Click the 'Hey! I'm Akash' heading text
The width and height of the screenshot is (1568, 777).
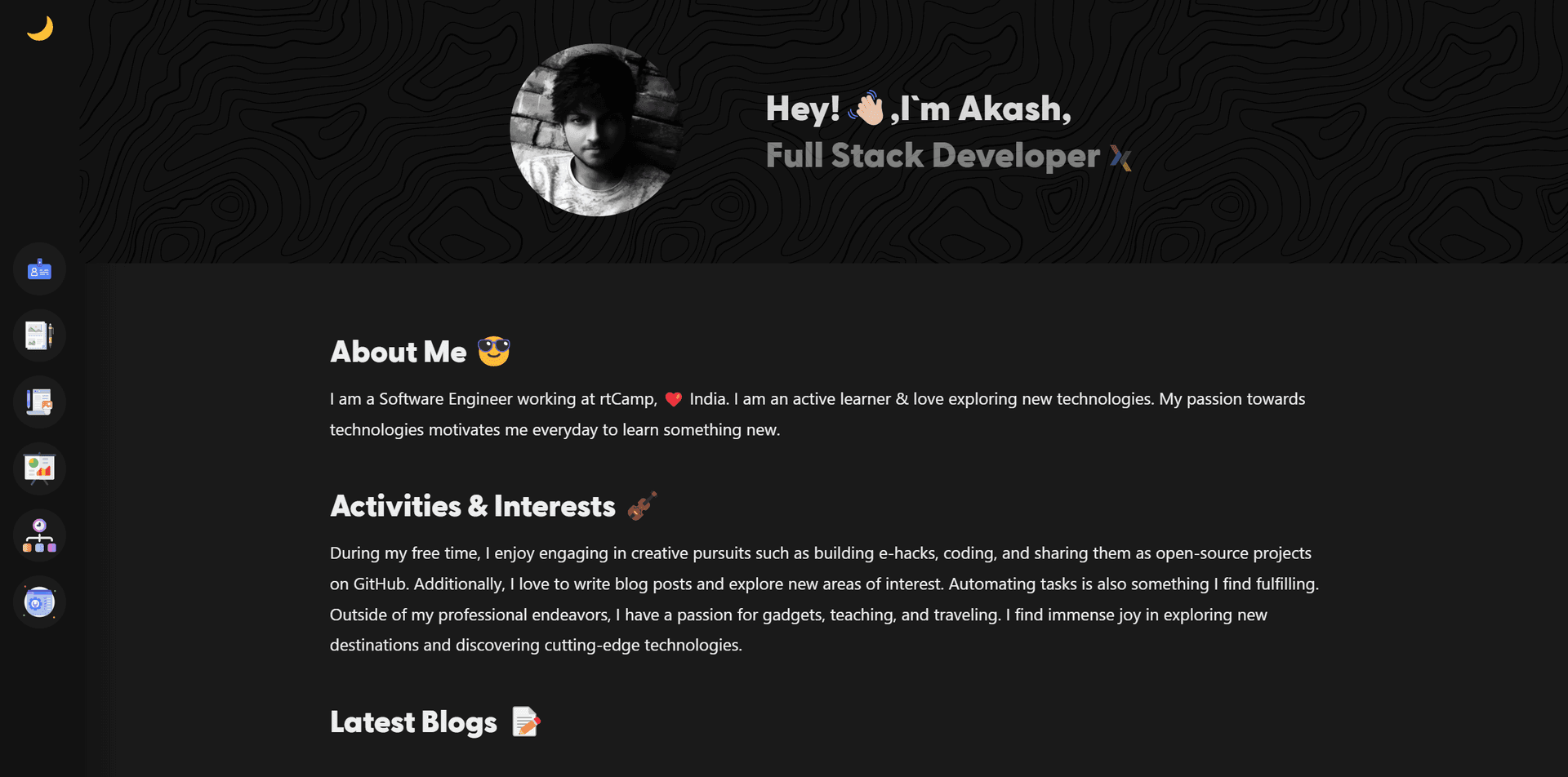[x=916, y=107]
